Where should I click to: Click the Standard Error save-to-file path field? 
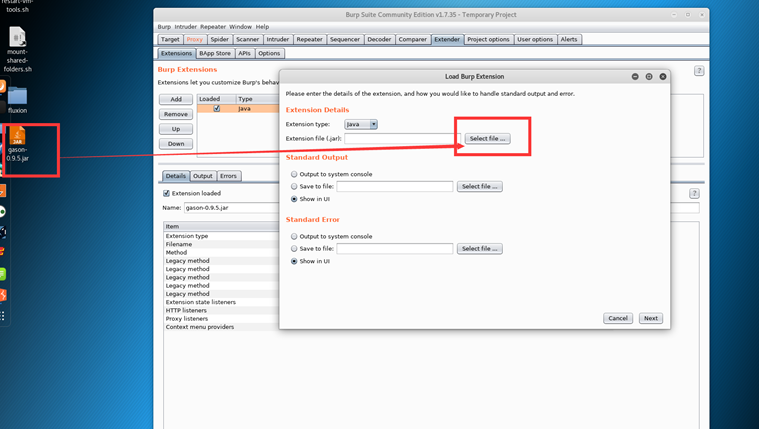(395, 248)
